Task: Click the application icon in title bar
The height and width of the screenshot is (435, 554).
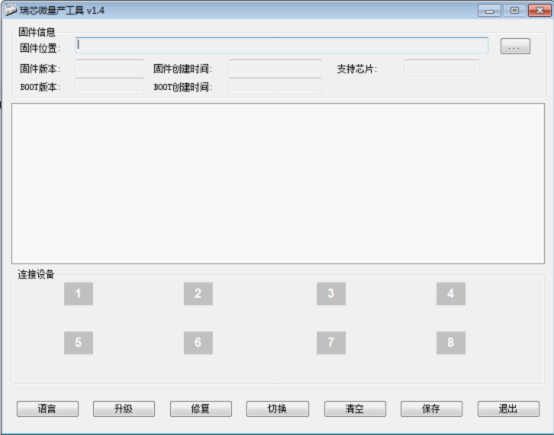Action: (x=11, y=10)
